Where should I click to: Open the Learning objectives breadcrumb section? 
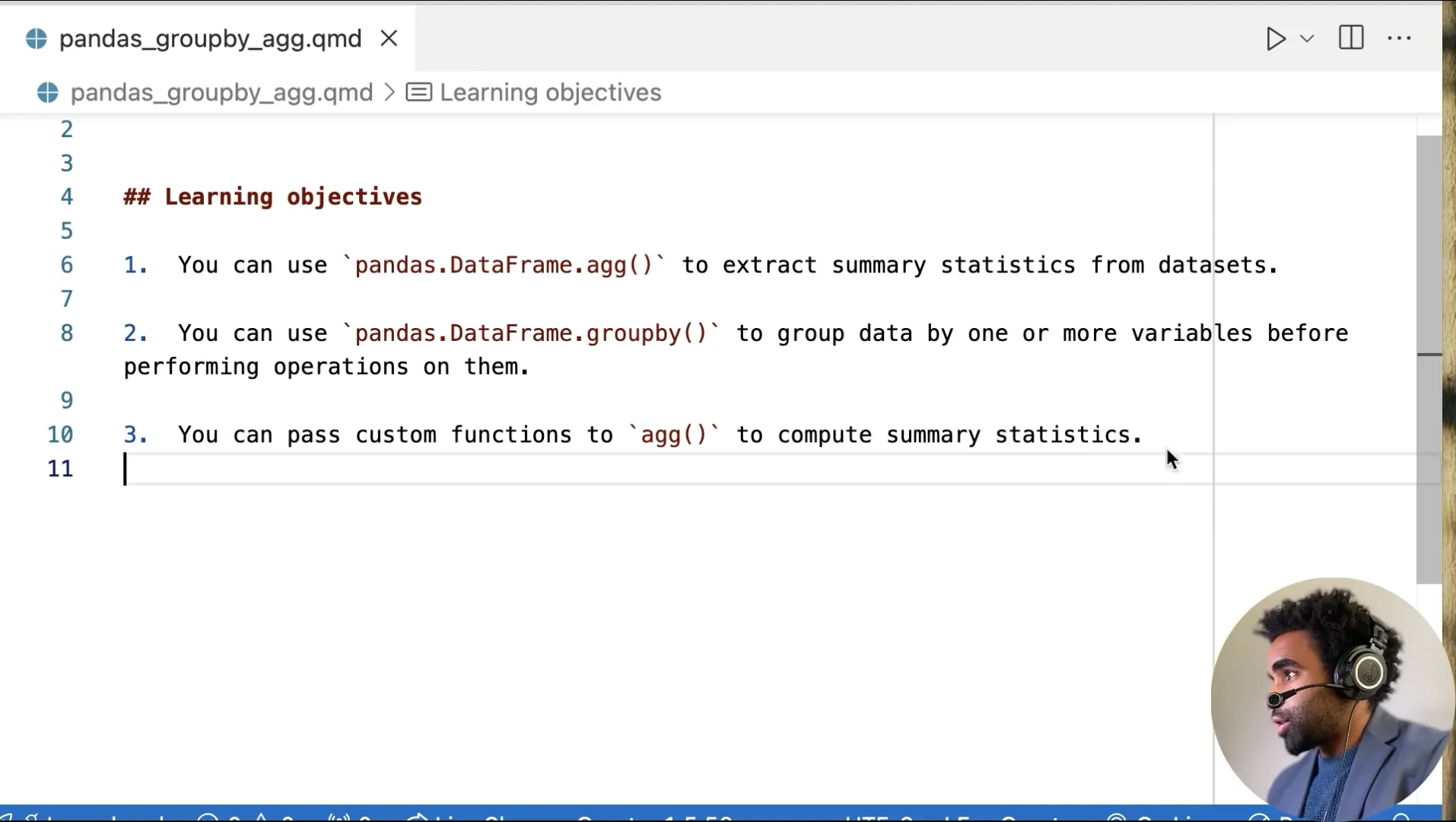pyautogui.click(x=551, y=93)
